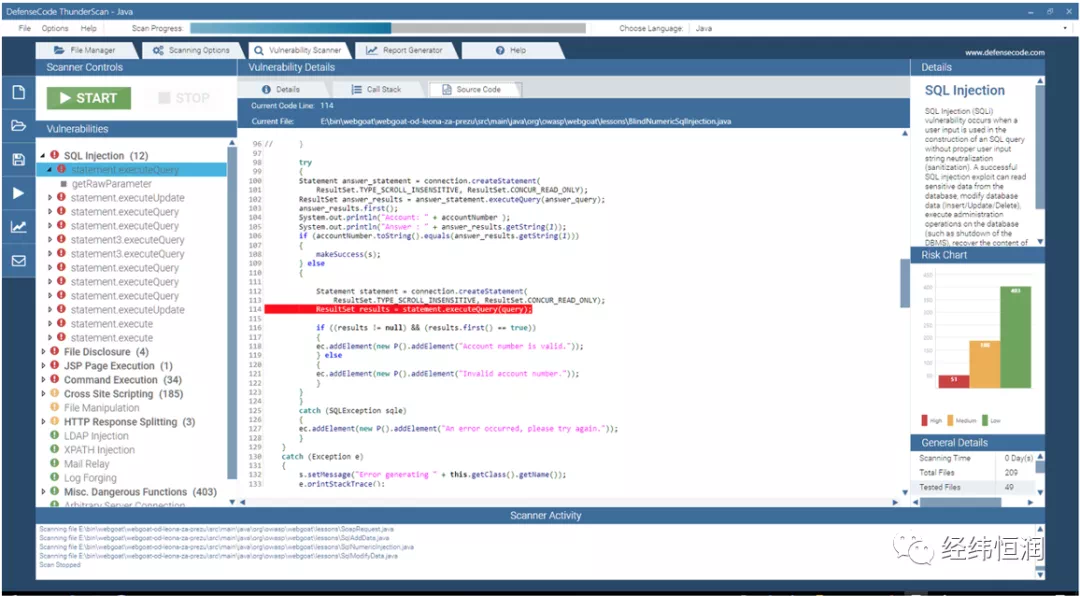1080x596 pixels.
Task: Click green icon beside Misc. Dangerous Functions
Action: coord(54,492)
